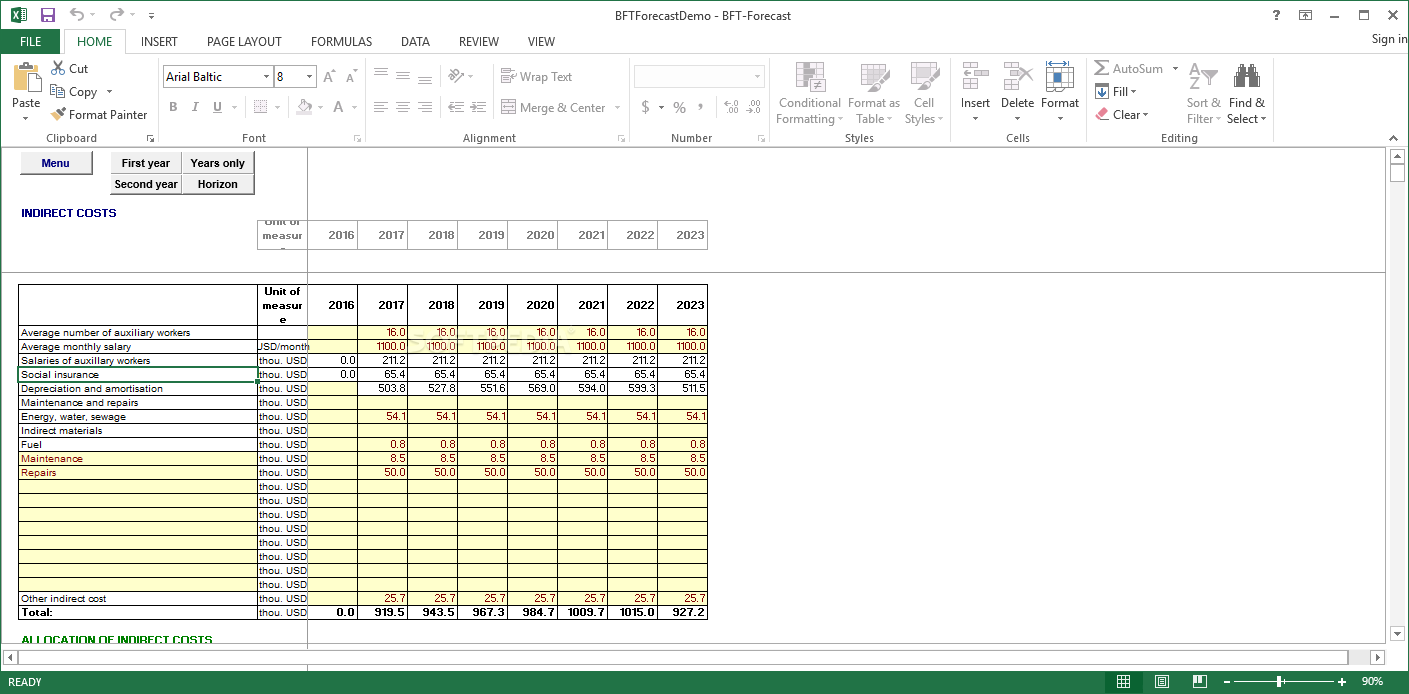
Task: Click the Help question mark icon
Action: [1276, 15]
